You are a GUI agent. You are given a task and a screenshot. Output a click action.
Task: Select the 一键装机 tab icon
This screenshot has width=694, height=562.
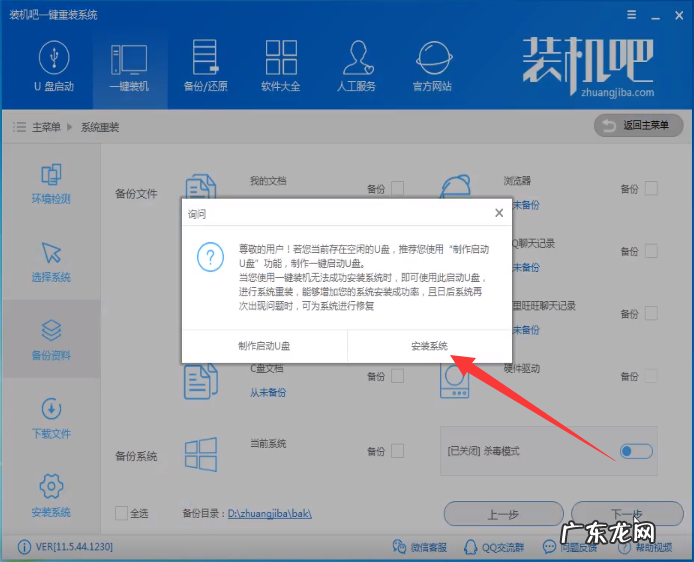point(129,59)
